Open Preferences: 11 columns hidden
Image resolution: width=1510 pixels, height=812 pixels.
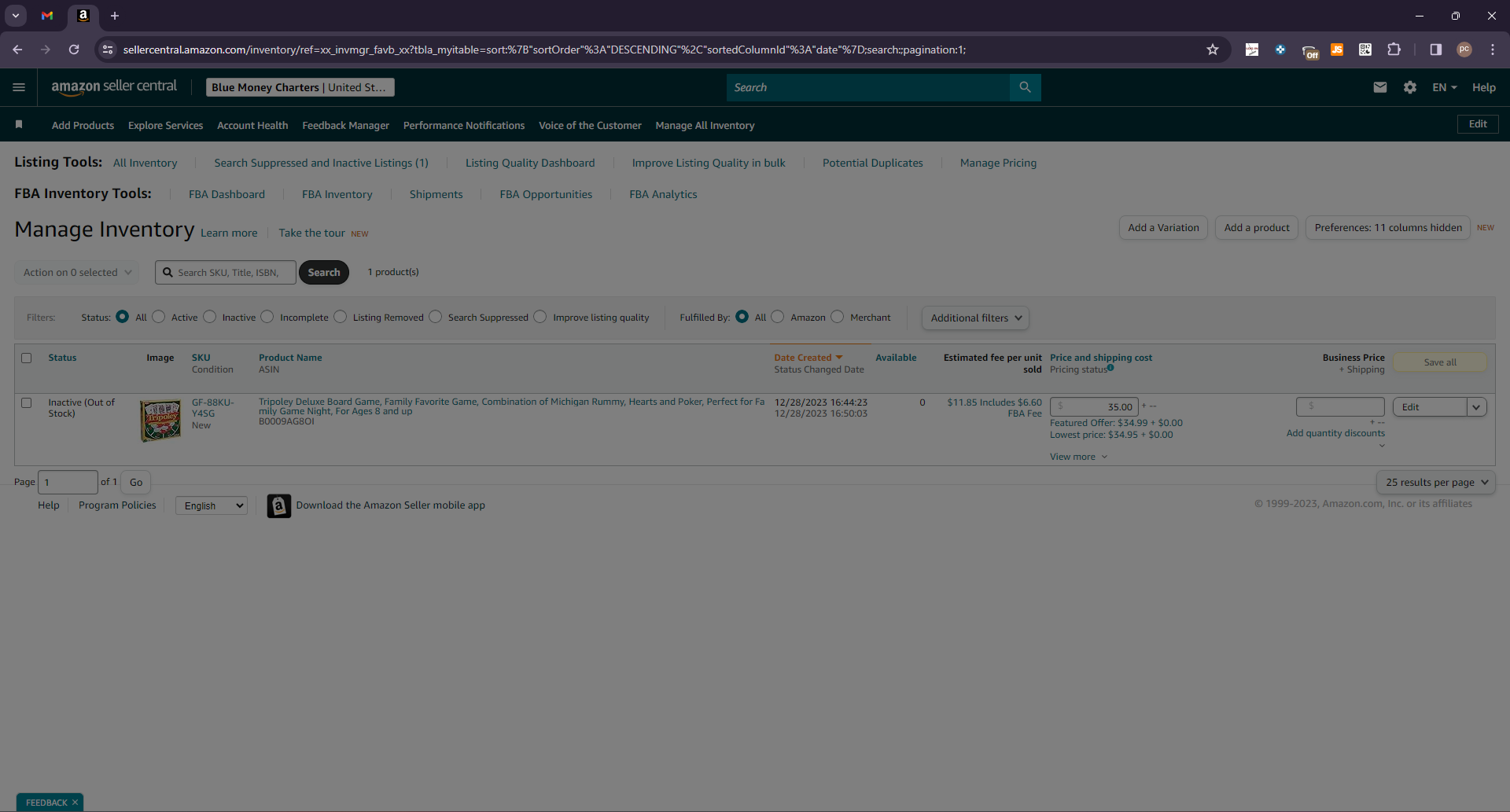pyautogui.click(x=1388, y=228)
